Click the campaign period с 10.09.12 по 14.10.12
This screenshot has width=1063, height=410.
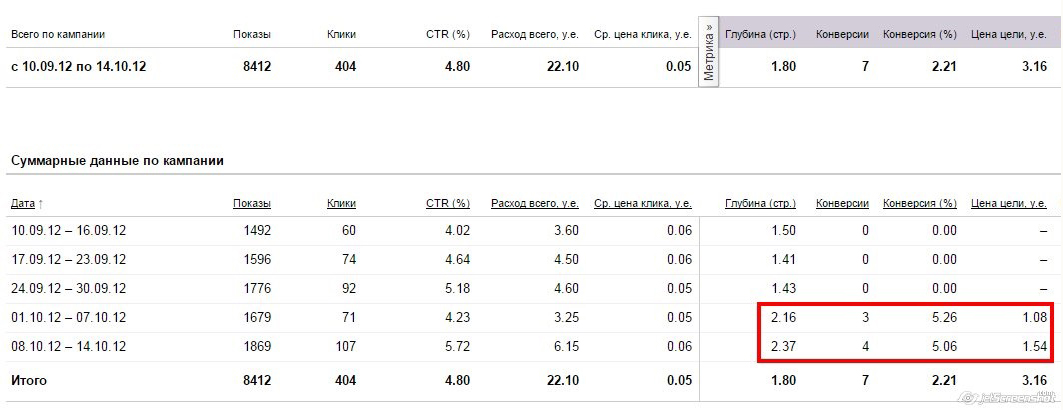[x=79, y=67]
